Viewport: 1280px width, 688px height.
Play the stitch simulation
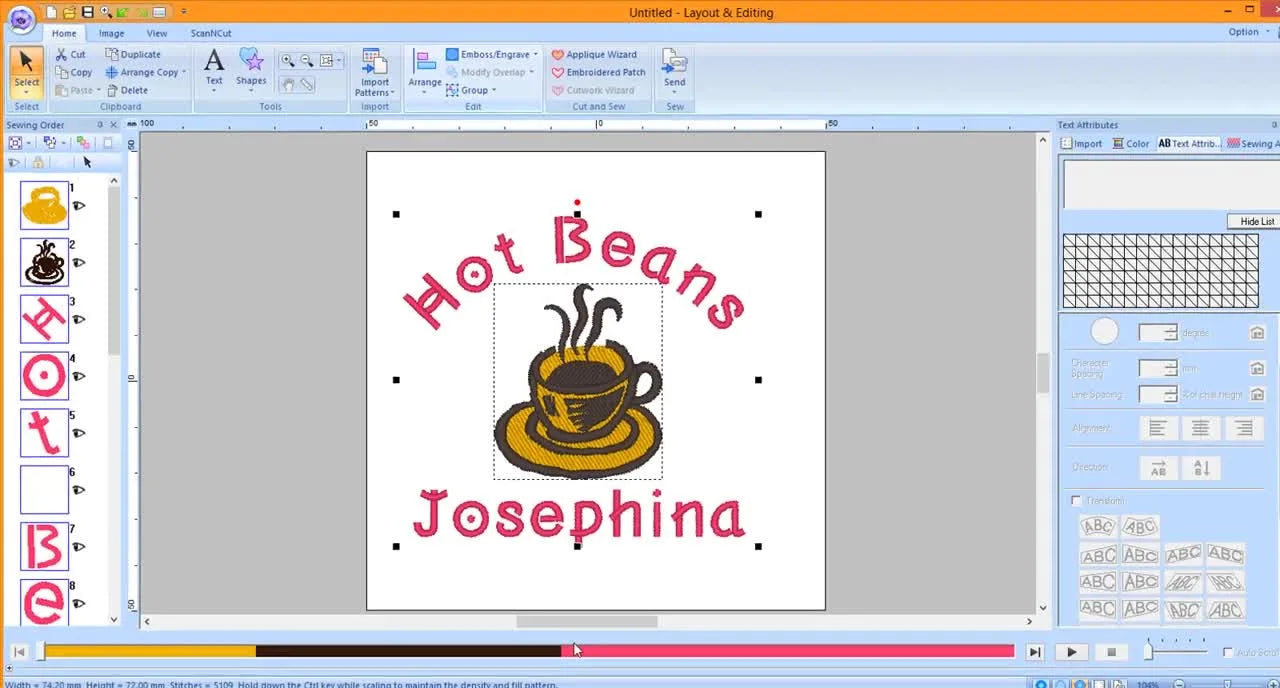(x=1072, y=652)
